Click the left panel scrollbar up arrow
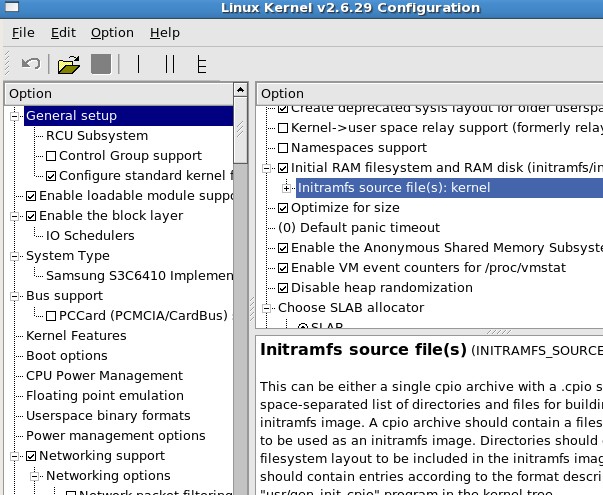603x495 pixels. point(241,92)
